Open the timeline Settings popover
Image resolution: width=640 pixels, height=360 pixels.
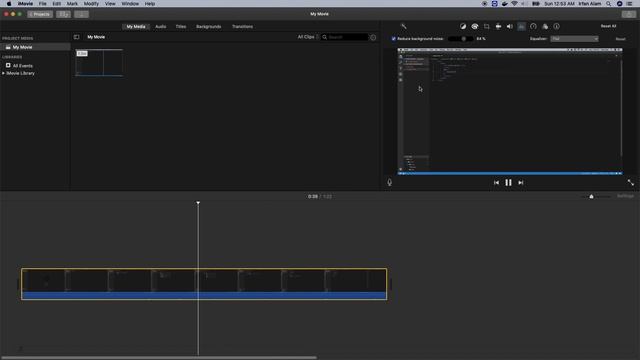coord(625,196)
